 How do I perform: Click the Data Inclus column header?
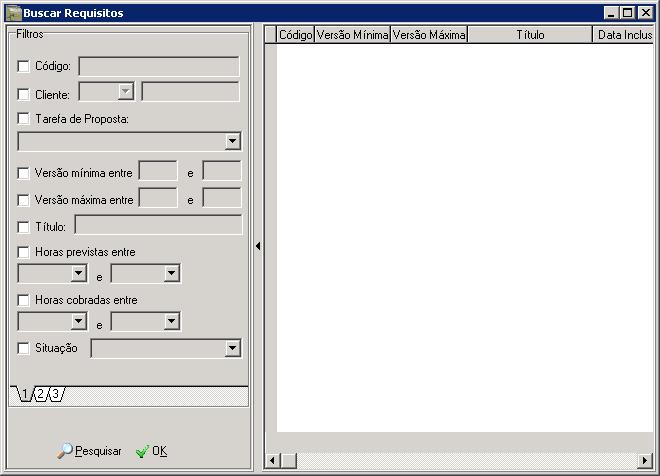(x=623, y=35)
